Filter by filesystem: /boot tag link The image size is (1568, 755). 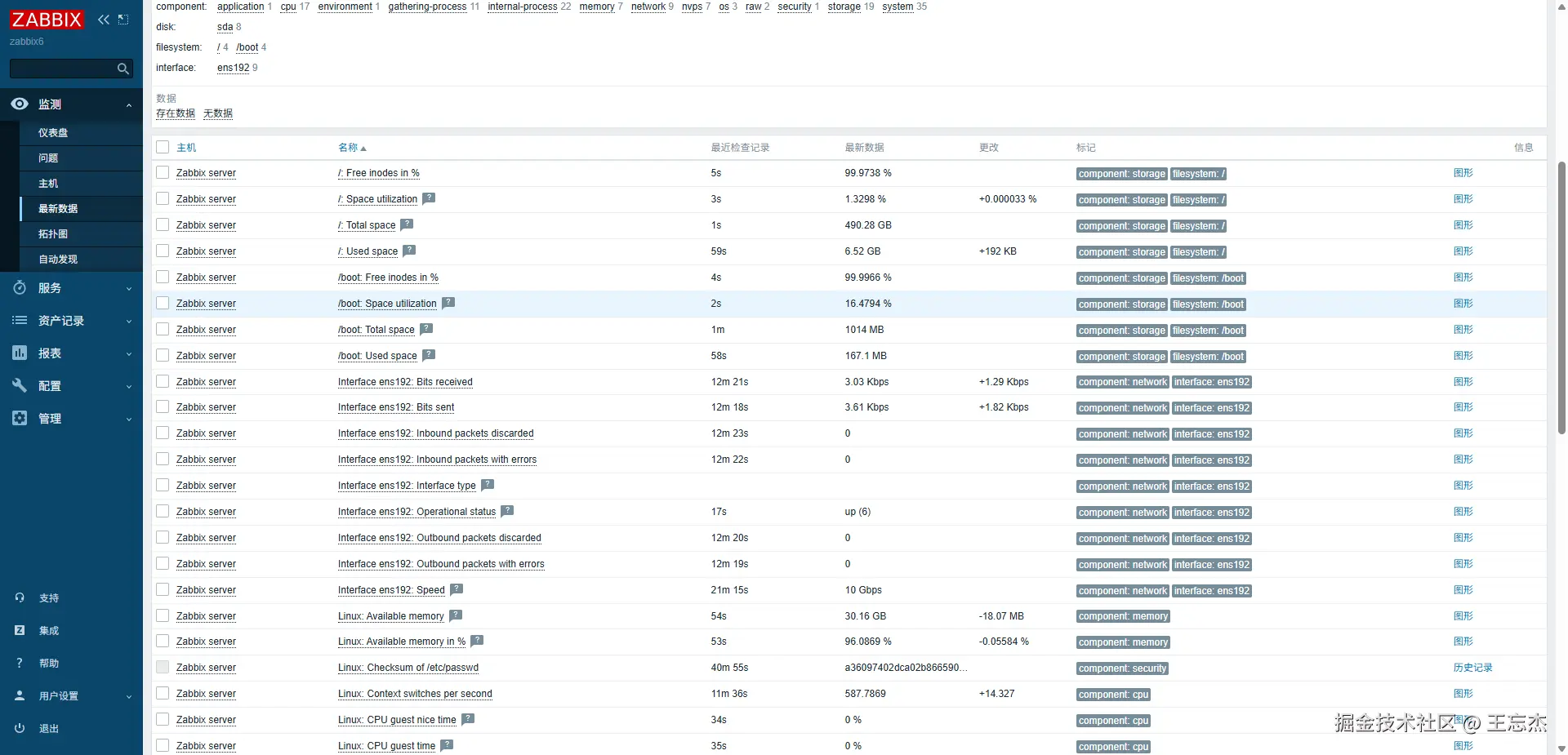pyautogui.click(x=247, y=47)
